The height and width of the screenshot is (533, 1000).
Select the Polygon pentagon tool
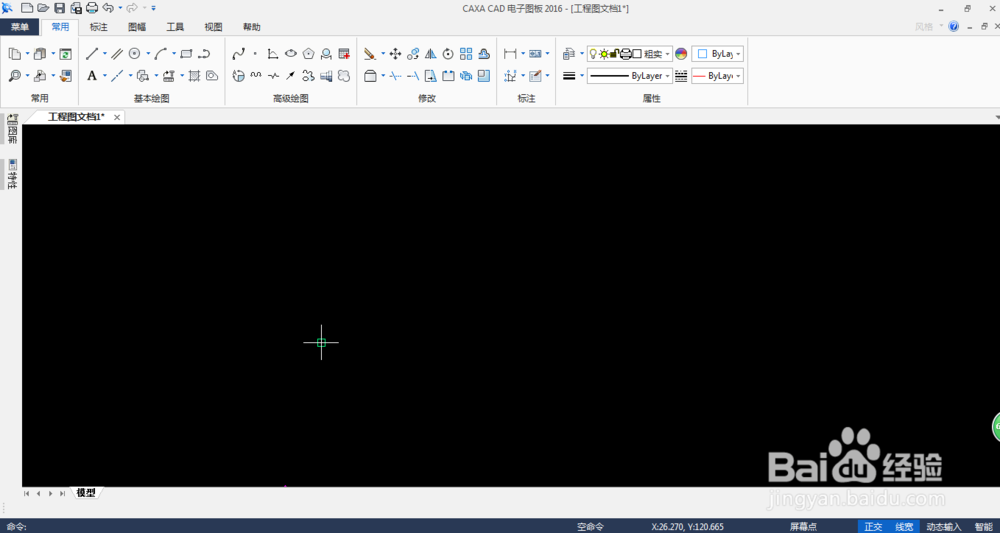point(309,54)
